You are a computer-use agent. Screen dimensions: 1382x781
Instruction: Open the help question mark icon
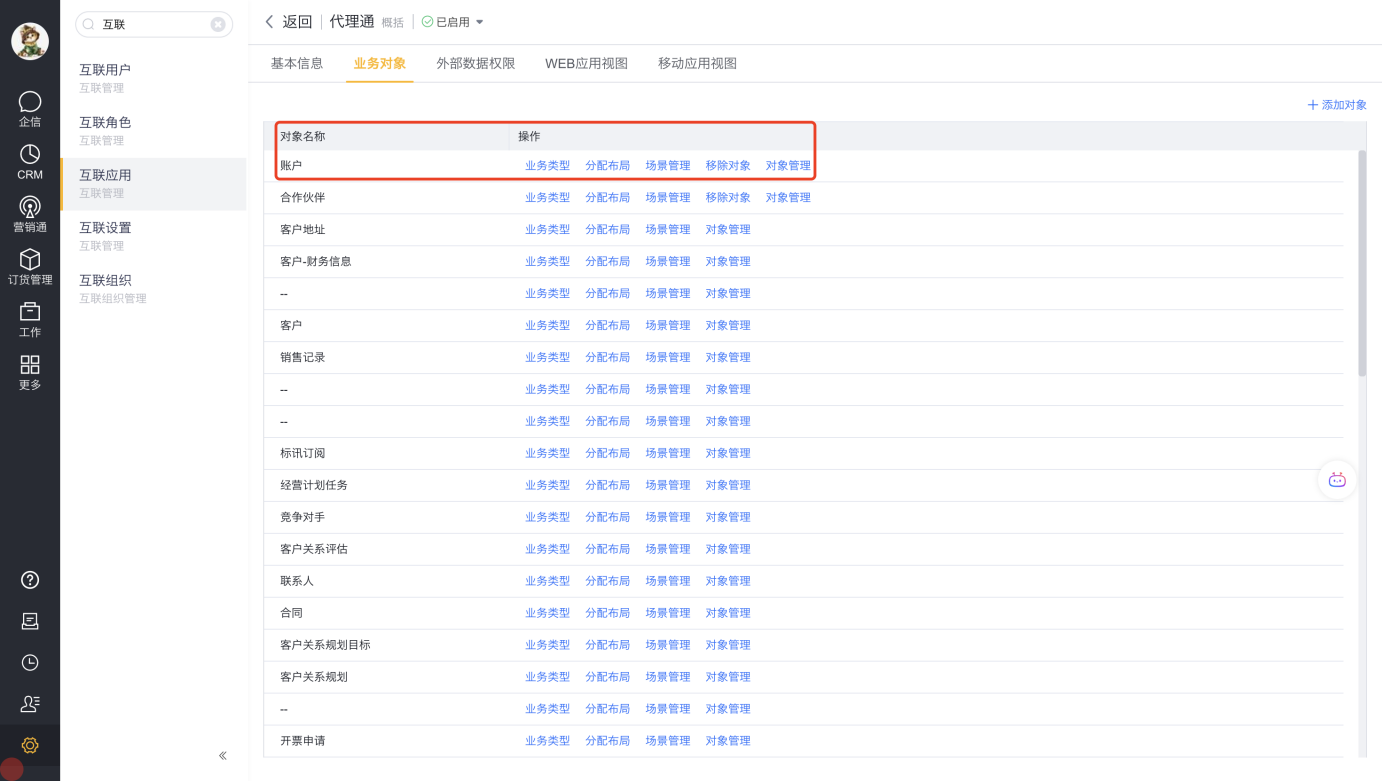pos(30,580)
